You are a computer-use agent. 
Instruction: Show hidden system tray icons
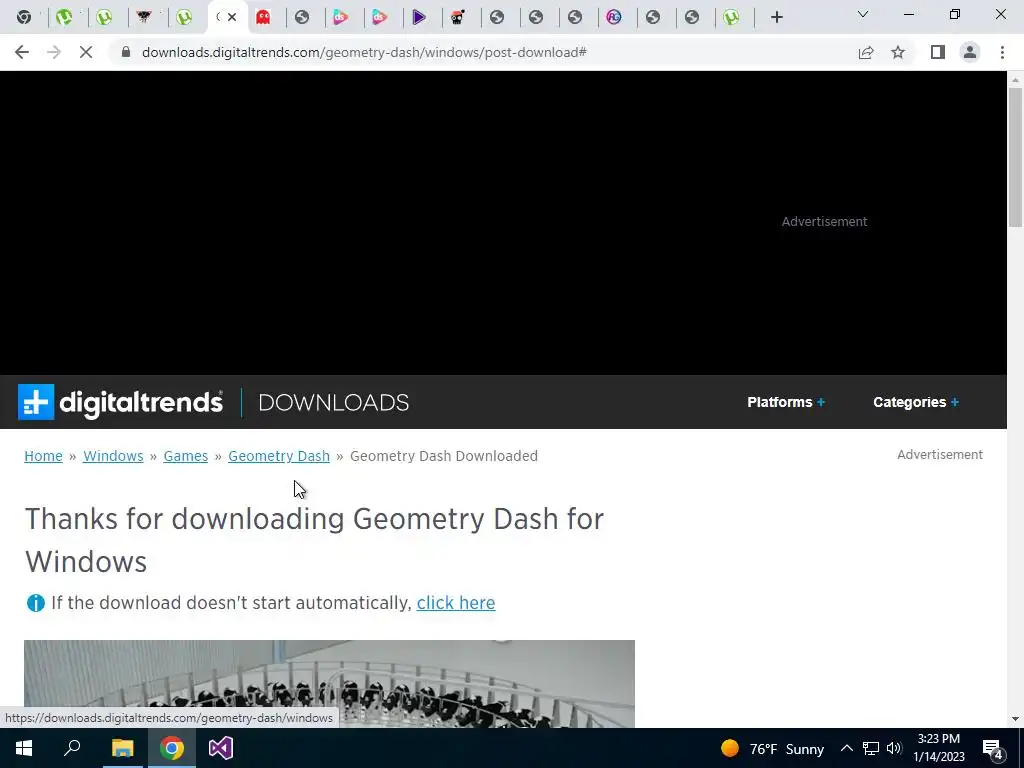[846, 748]
